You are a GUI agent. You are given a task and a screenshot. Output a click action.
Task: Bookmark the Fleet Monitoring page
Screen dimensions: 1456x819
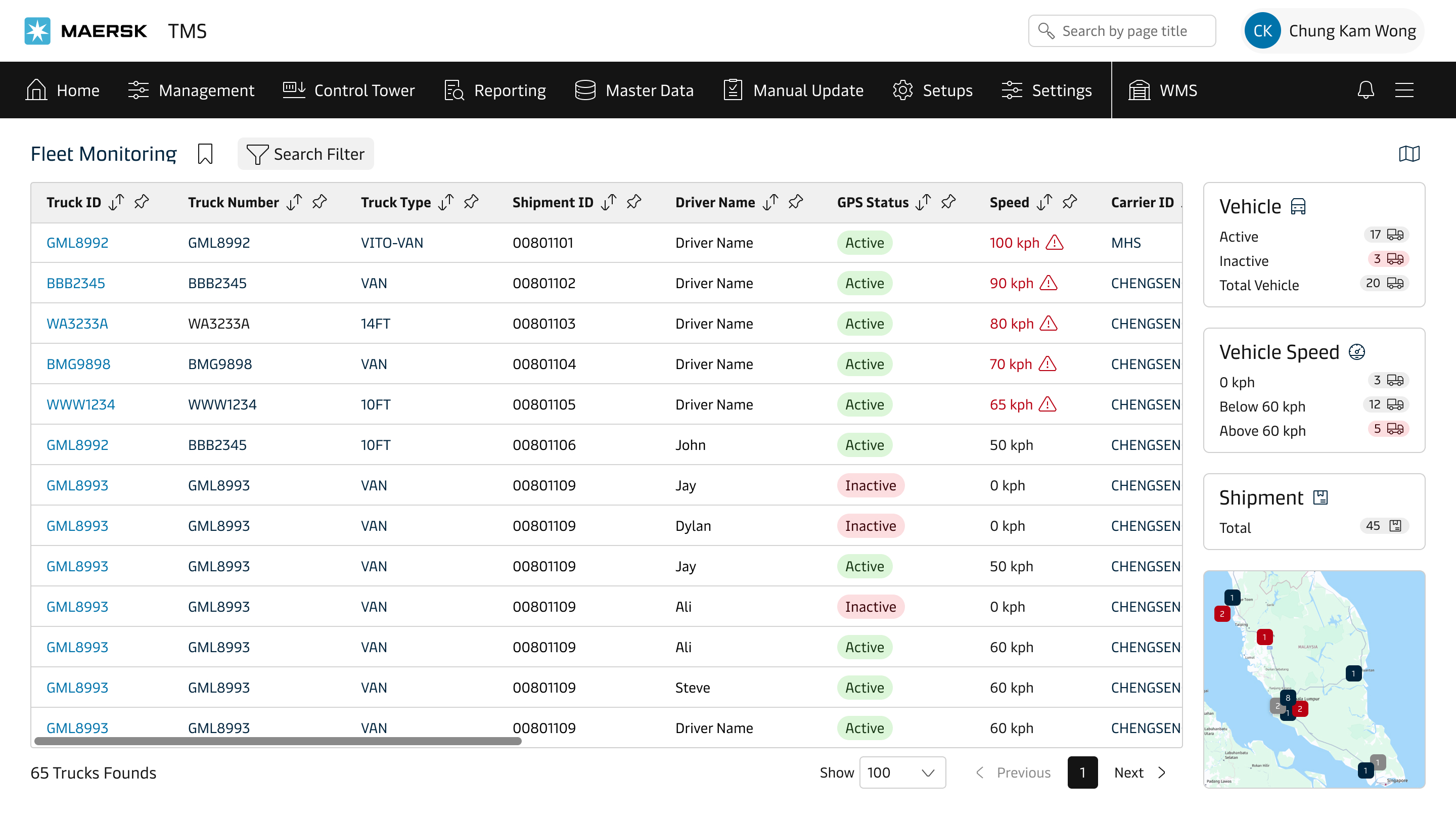pos(205,154)
